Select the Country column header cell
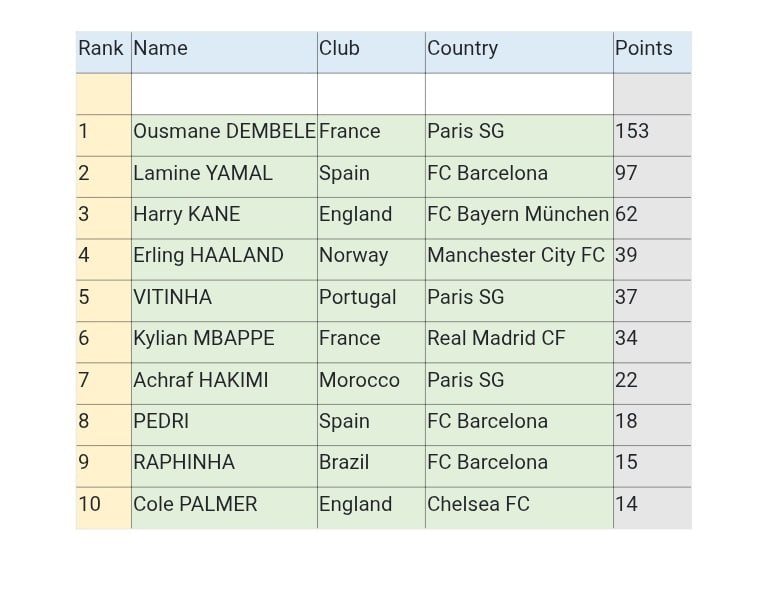Viewport: 761px width, 595px height. (518, 49)
